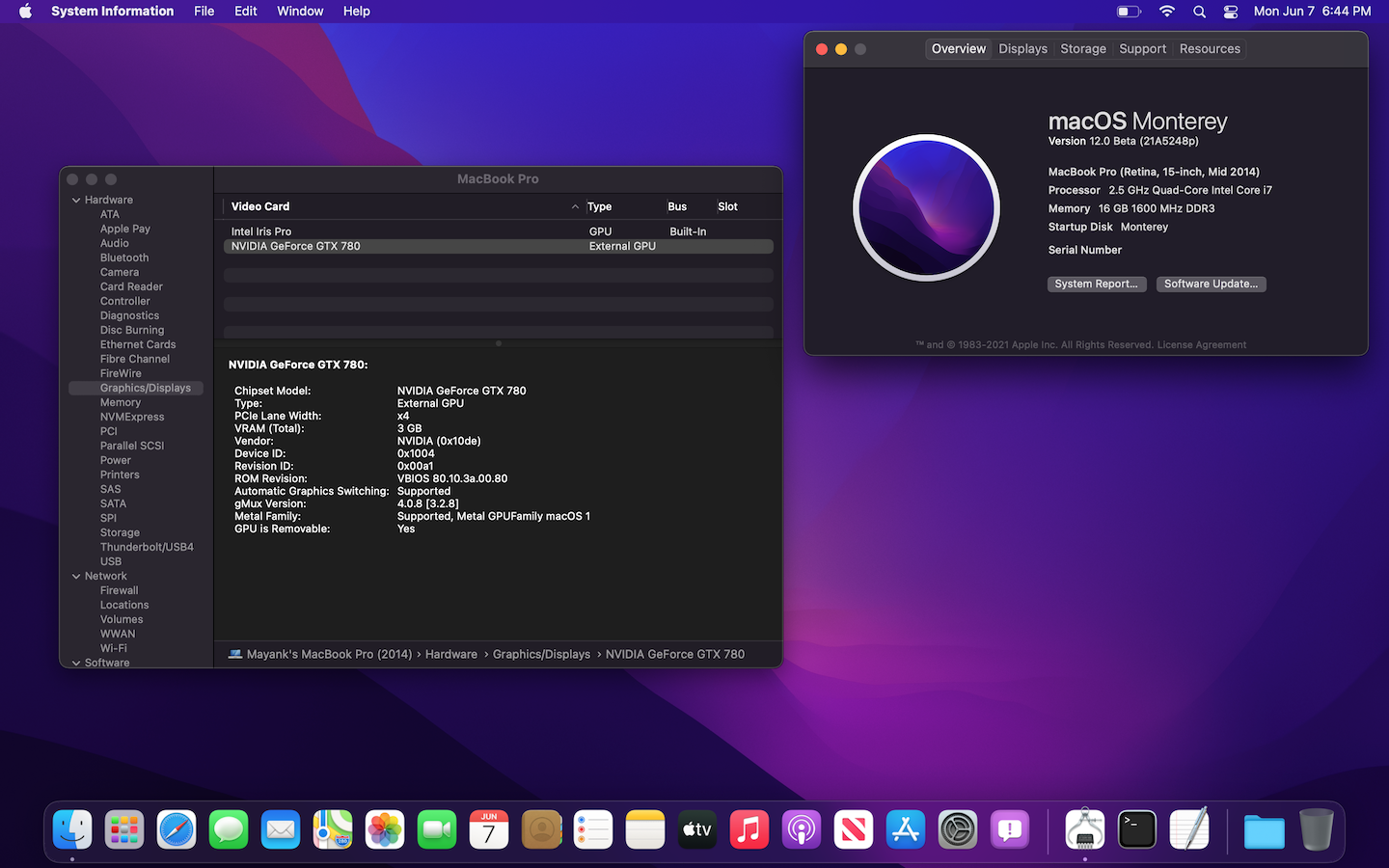Select Wi-Fi in the Network sidebar

114,648
